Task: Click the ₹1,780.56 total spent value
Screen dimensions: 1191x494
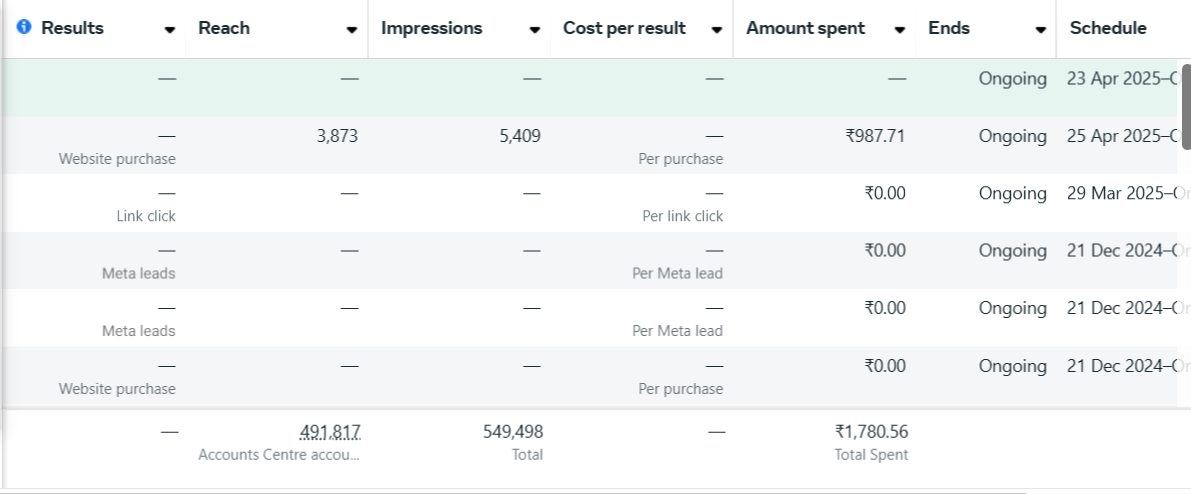Action: (871, 432)
